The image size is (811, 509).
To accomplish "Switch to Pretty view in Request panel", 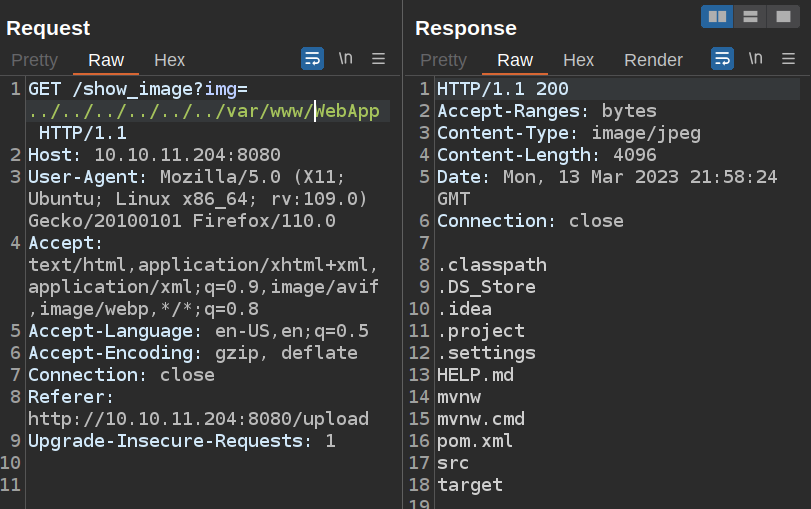I will tap(35, 60).
